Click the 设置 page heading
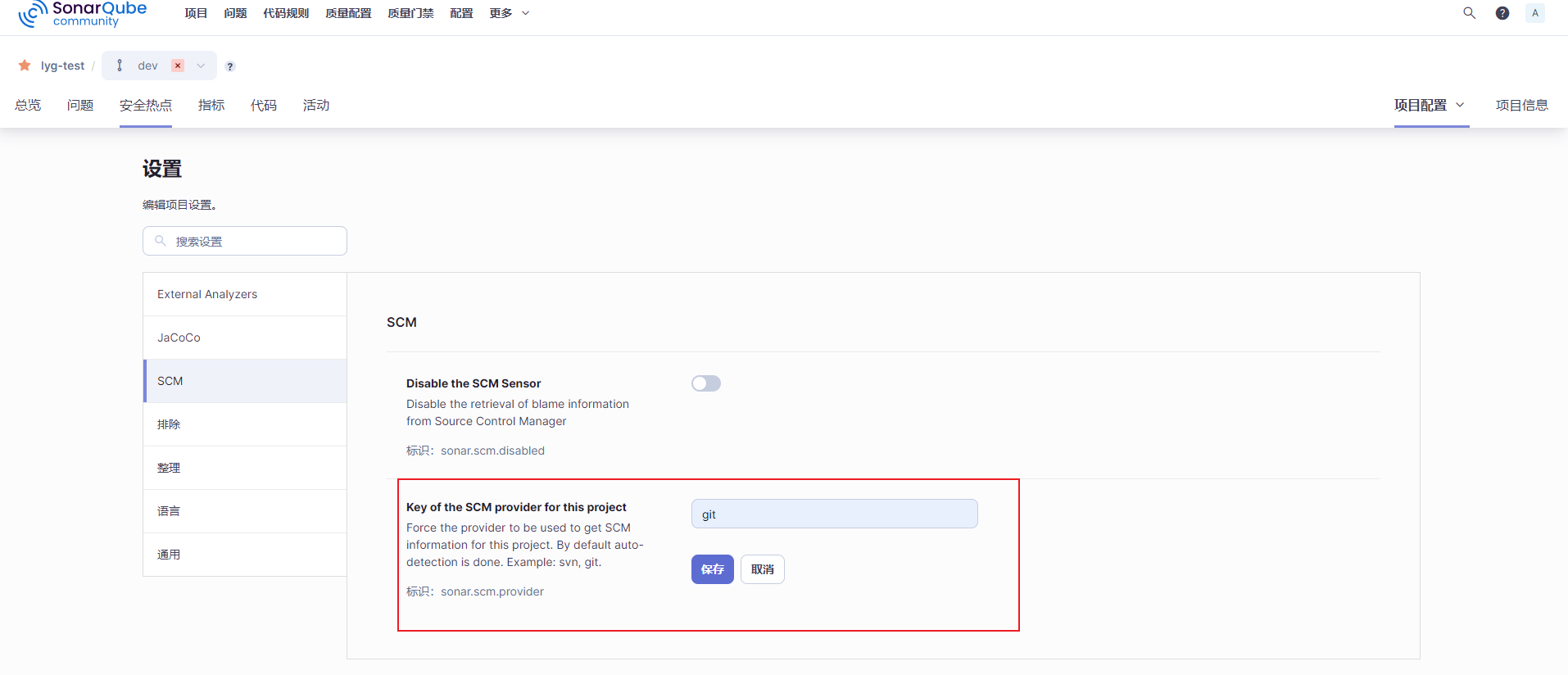This screenshot has height=675, width=1568. 162,169
